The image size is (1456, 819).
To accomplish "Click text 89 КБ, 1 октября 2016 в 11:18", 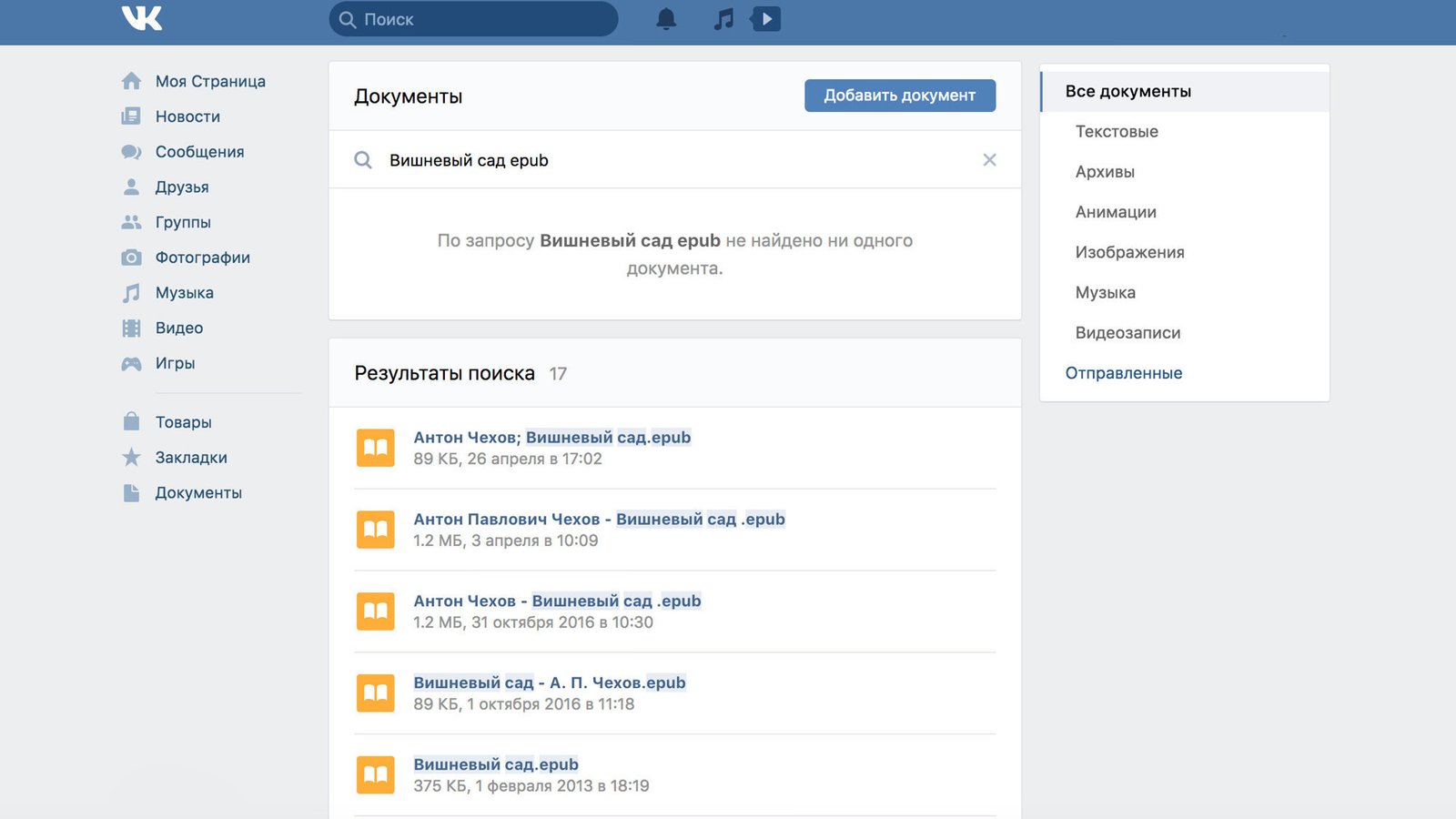I will 524,704.
